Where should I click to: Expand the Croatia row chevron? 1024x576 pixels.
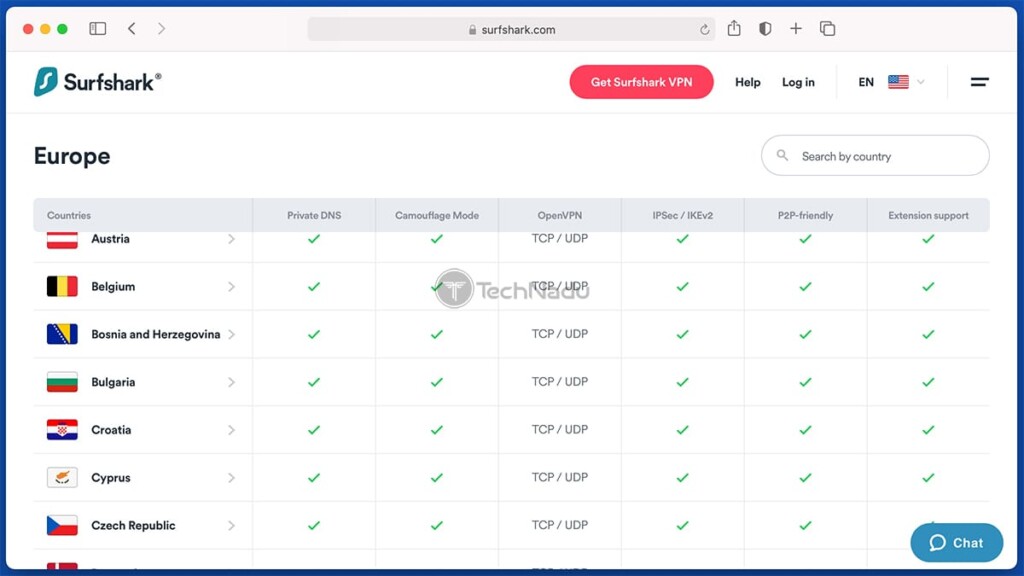[231, 430]
